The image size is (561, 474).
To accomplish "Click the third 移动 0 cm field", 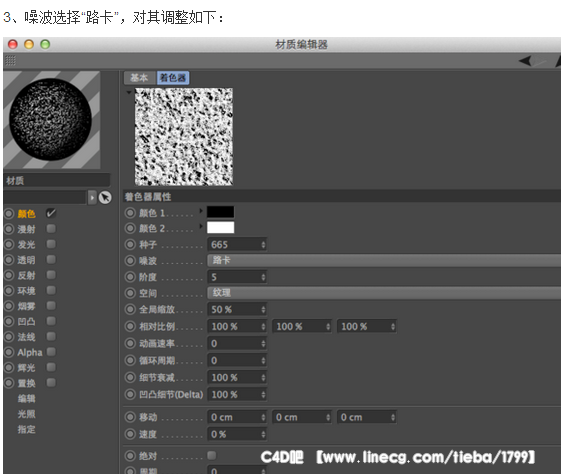I will click(367, 417).
